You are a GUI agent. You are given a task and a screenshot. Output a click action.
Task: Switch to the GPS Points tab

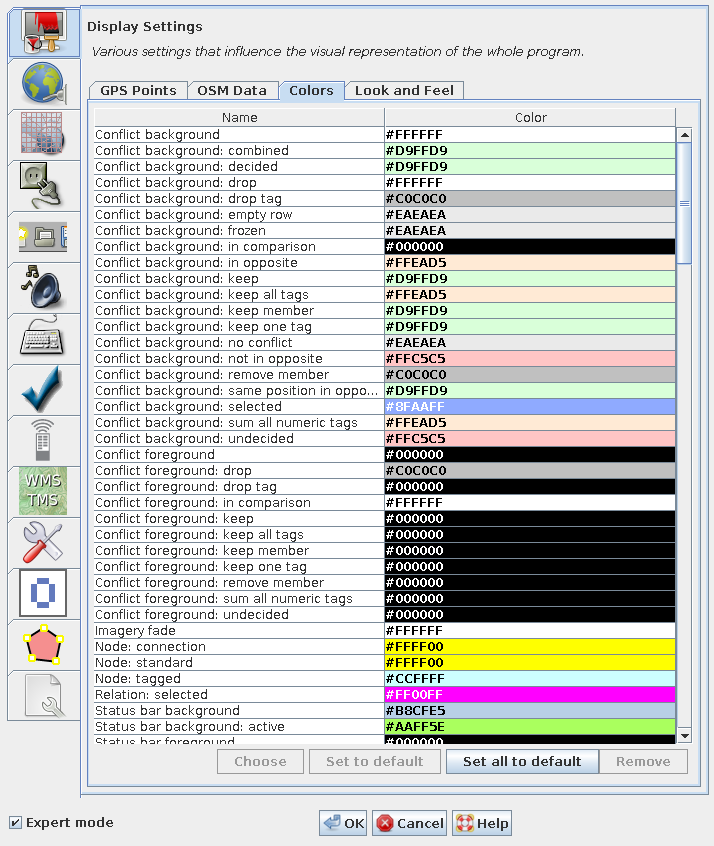click(138, 90)
